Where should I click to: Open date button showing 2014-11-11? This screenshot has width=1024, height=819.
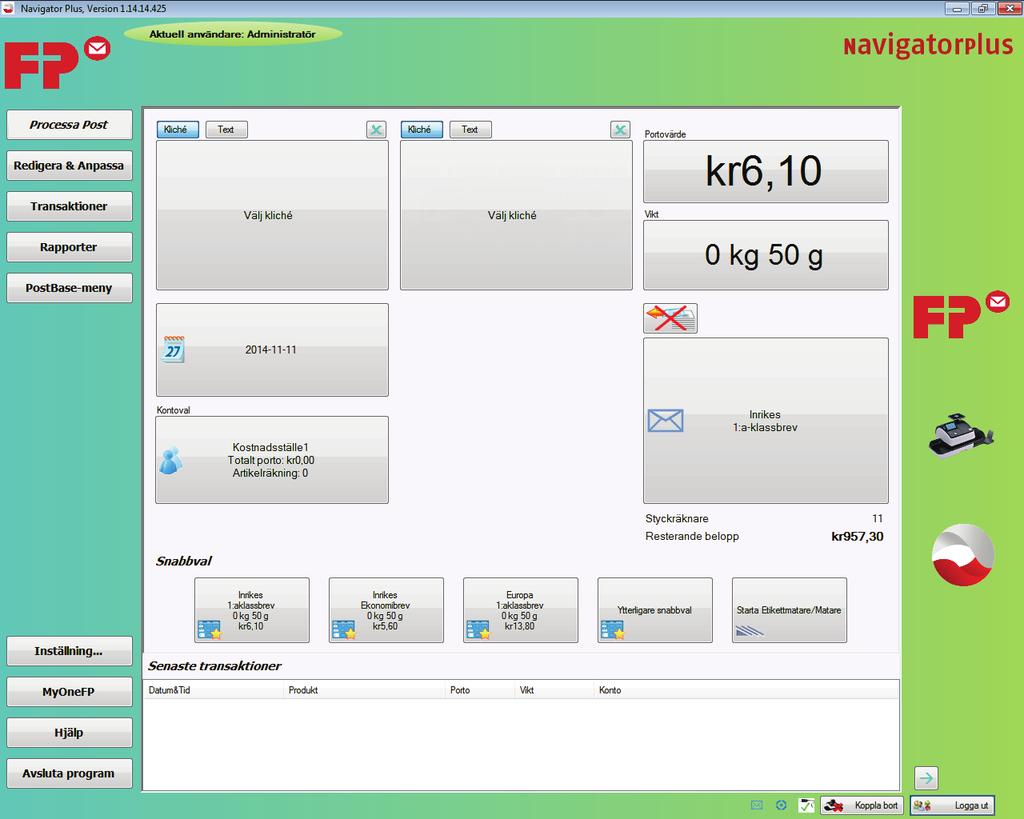click(x=272, y=349)
